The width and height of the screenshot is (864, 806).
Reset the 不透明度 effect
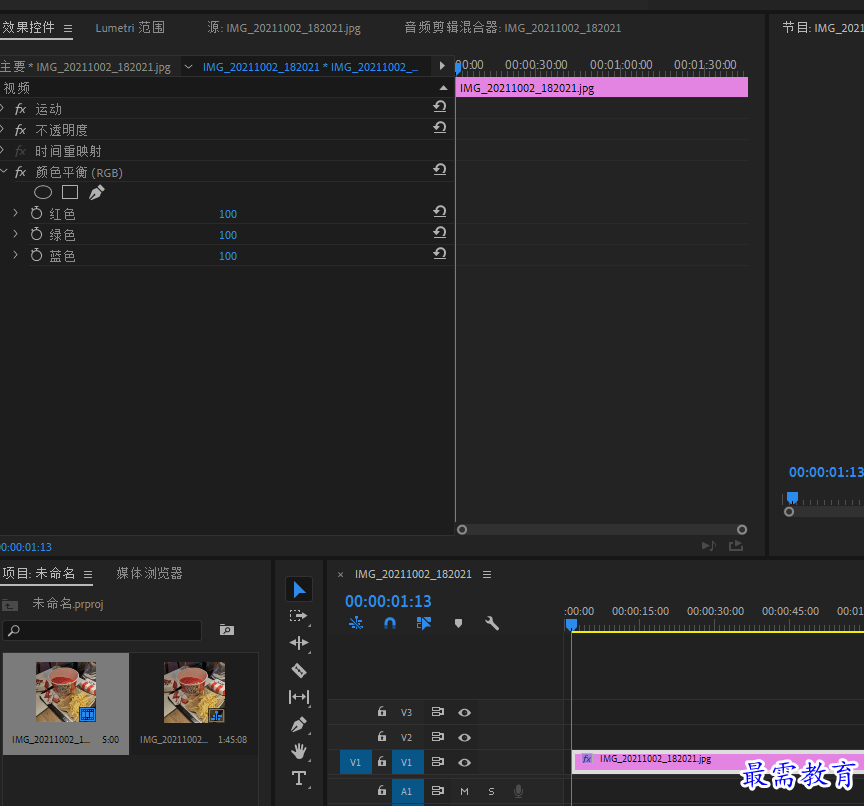(440, 127)
